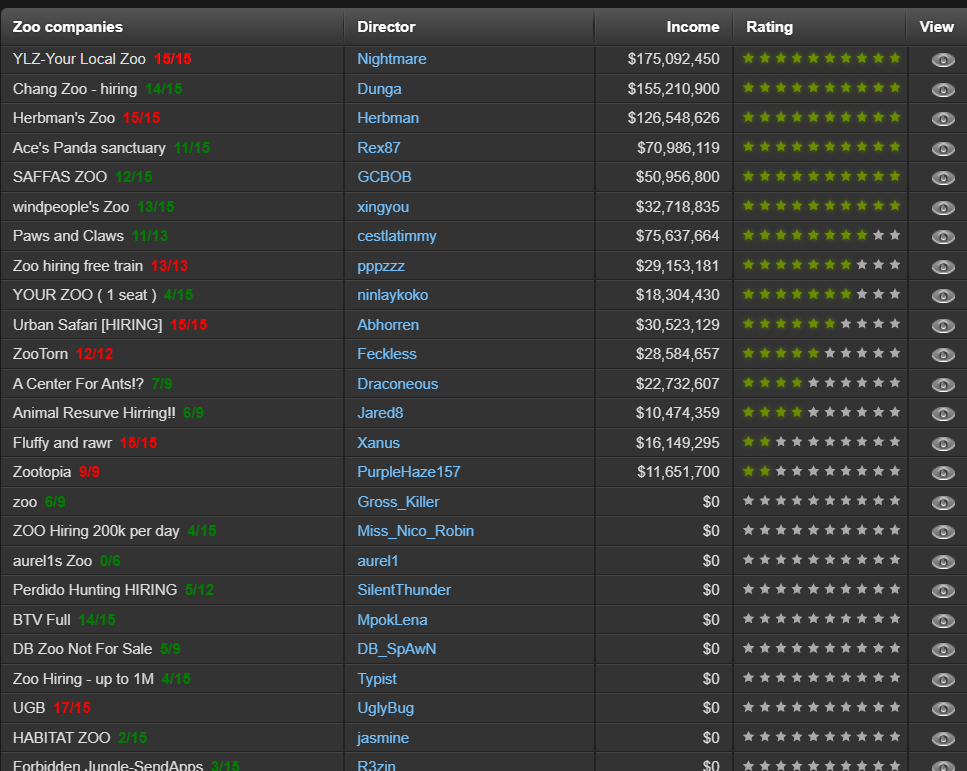Open the view icon next to UGB
The width and height of the screenshot is (967, 771).
click(x=942, y=708)
